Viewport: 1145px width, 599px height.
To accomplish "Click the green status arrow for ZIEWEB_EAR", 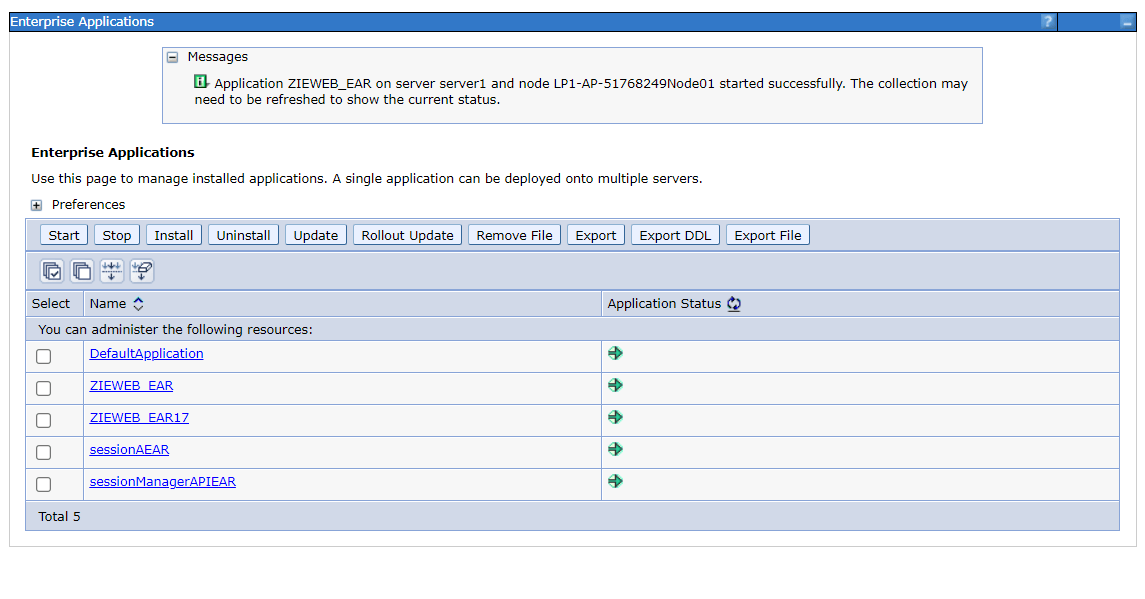I will pyautogui.click(x=614, y=384).
